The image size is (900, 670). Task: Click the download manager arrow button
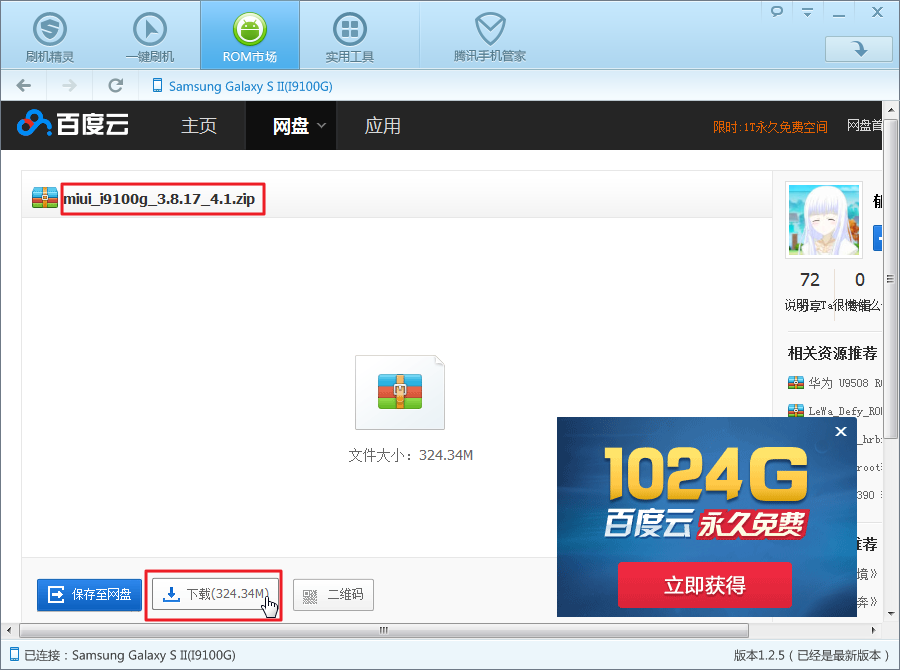click(x=859, y=49)
